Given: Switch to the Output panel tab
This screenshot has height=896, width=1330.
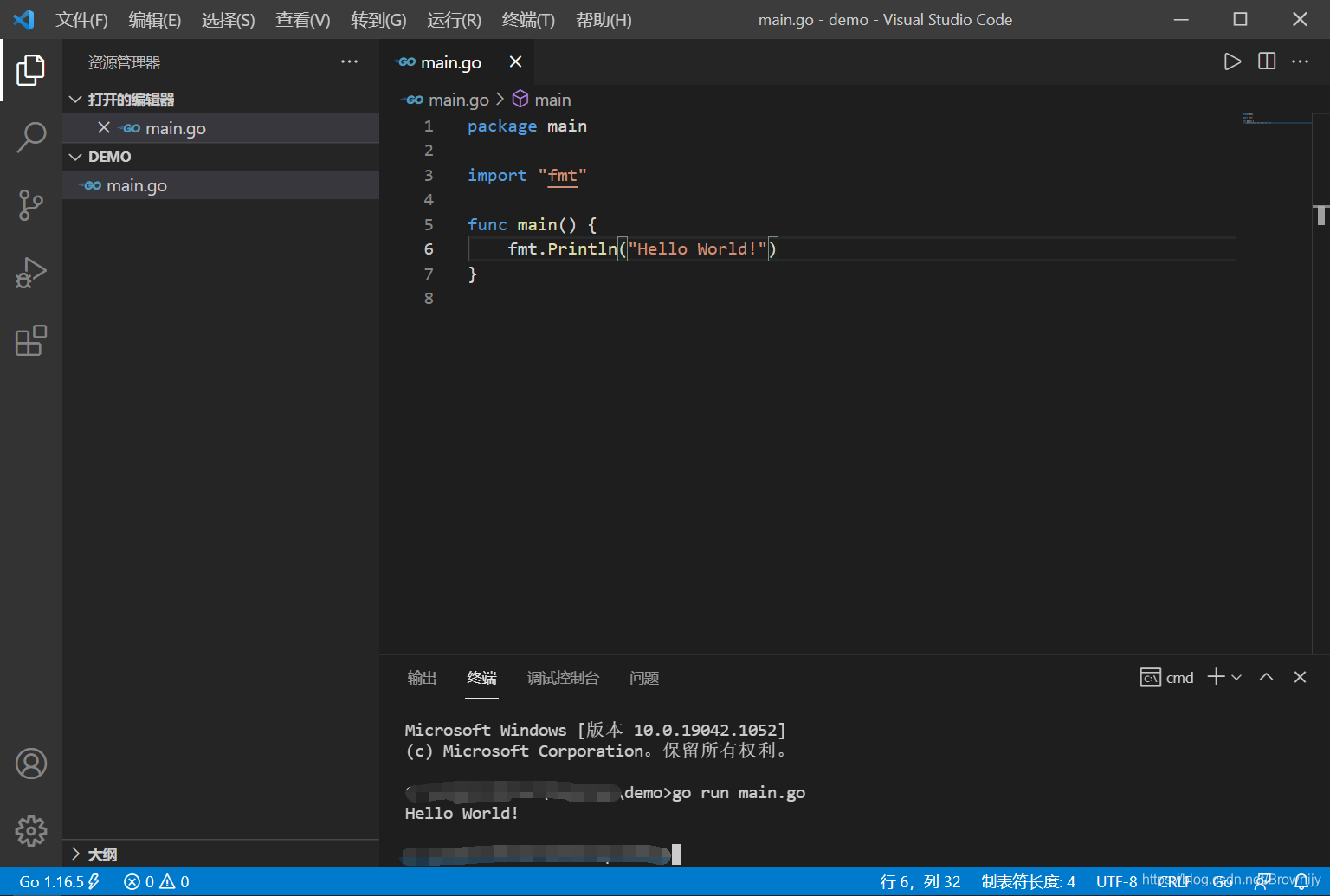Looking at the screenshot, I should coord(422,677).
